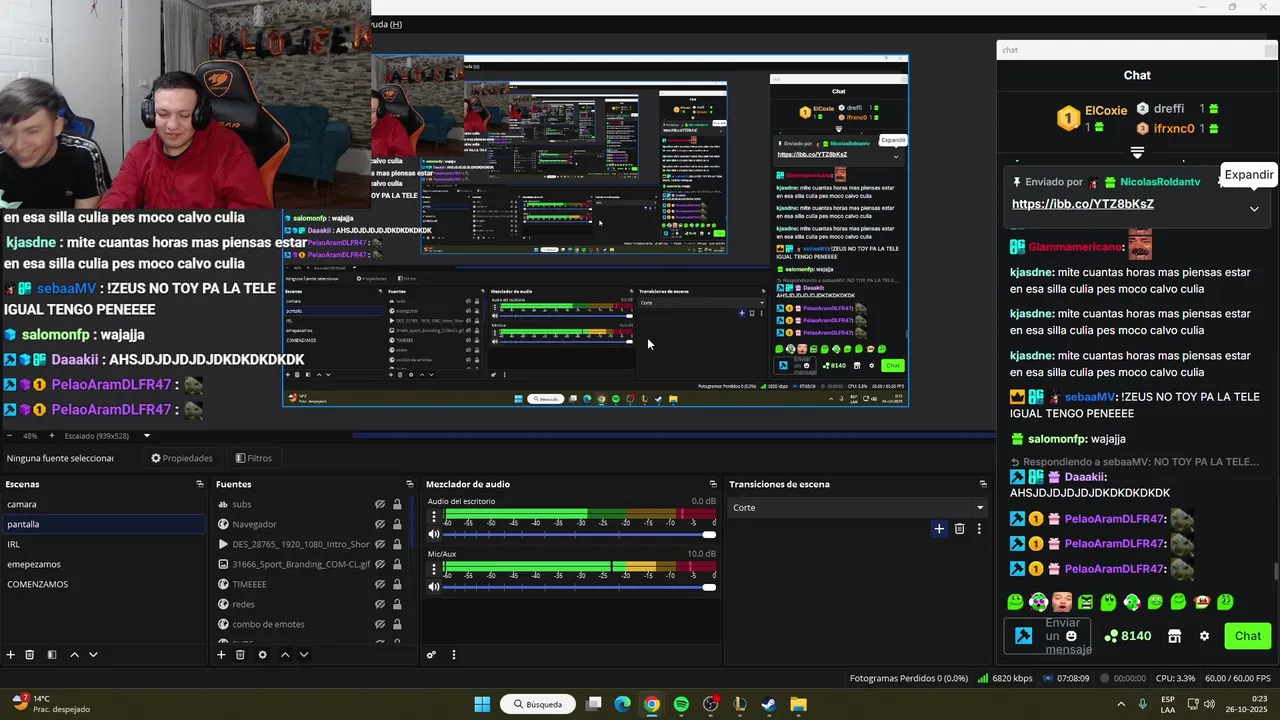Select the COMENZAMOS scene
The height and width of the screenshot is (720, 1280).
[103, 584]
